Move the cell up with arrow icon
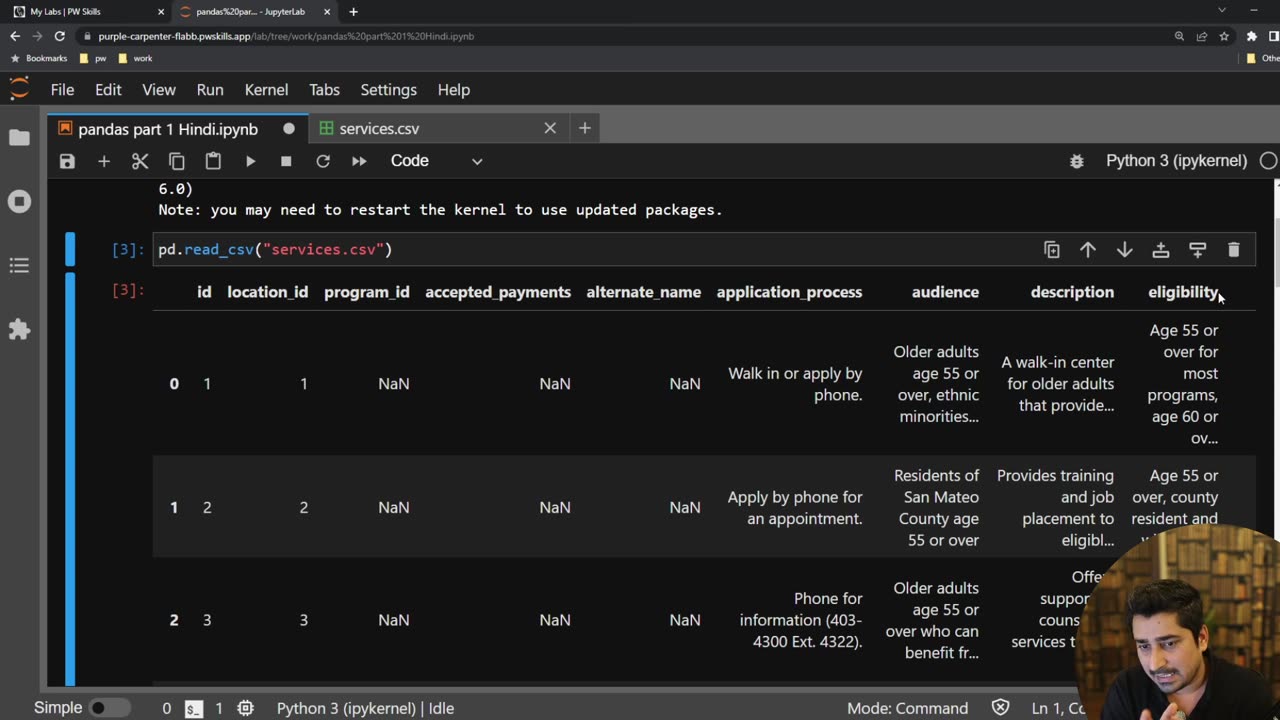 pos(1088,250)
